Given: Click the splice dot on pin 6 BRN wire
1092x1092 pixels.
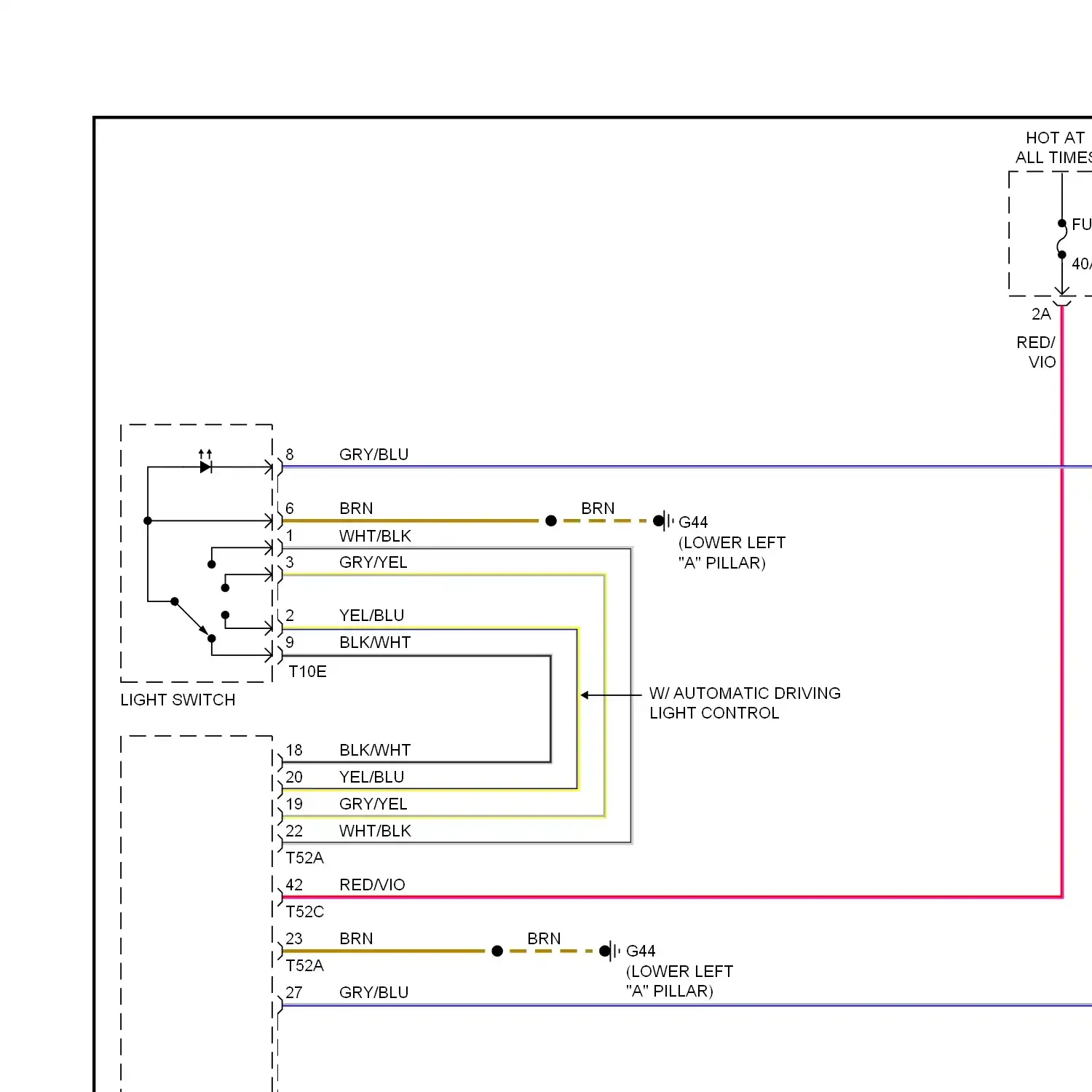Looking at the screenshot, I should click(551, 521).
